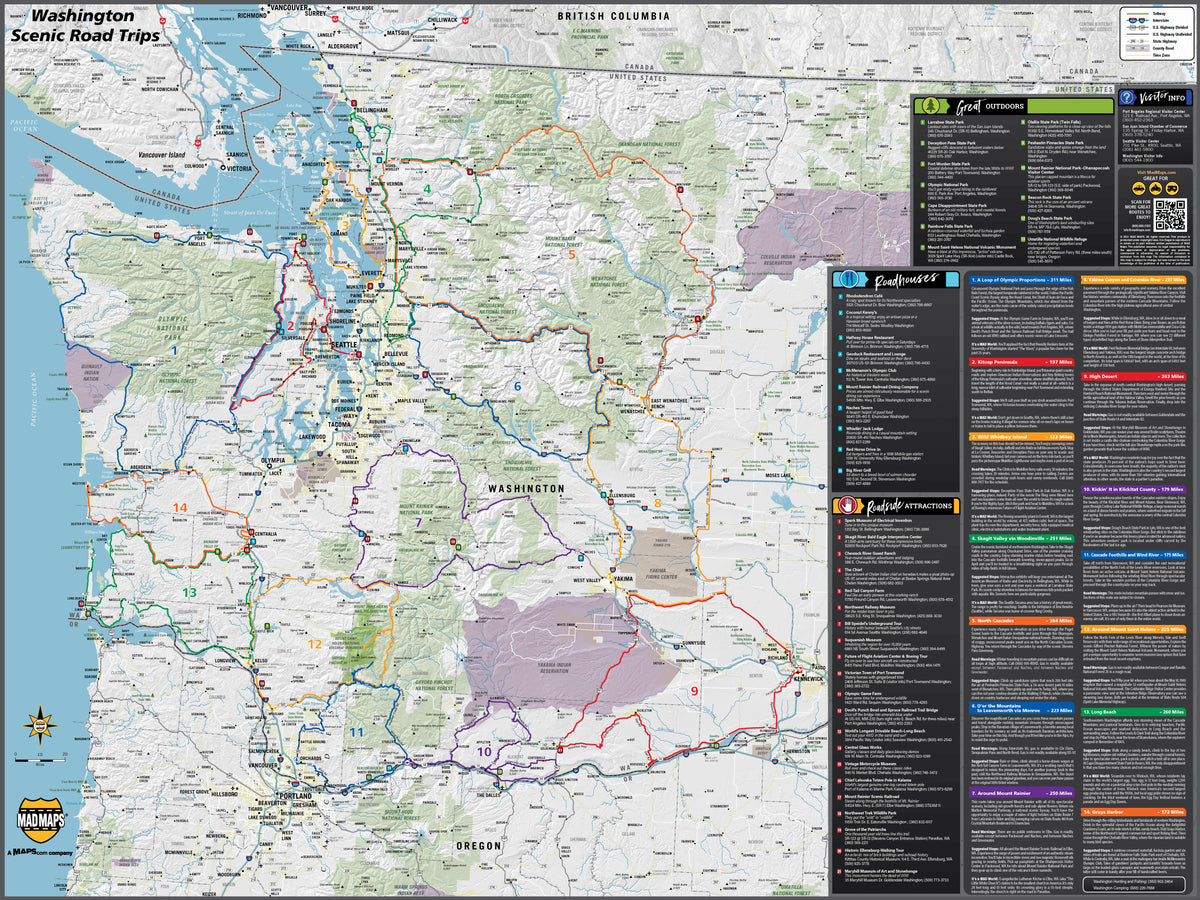Click the MAD MAPS shield logo
The width and height of the screenshot is (1200, 900).
[40, 822]
